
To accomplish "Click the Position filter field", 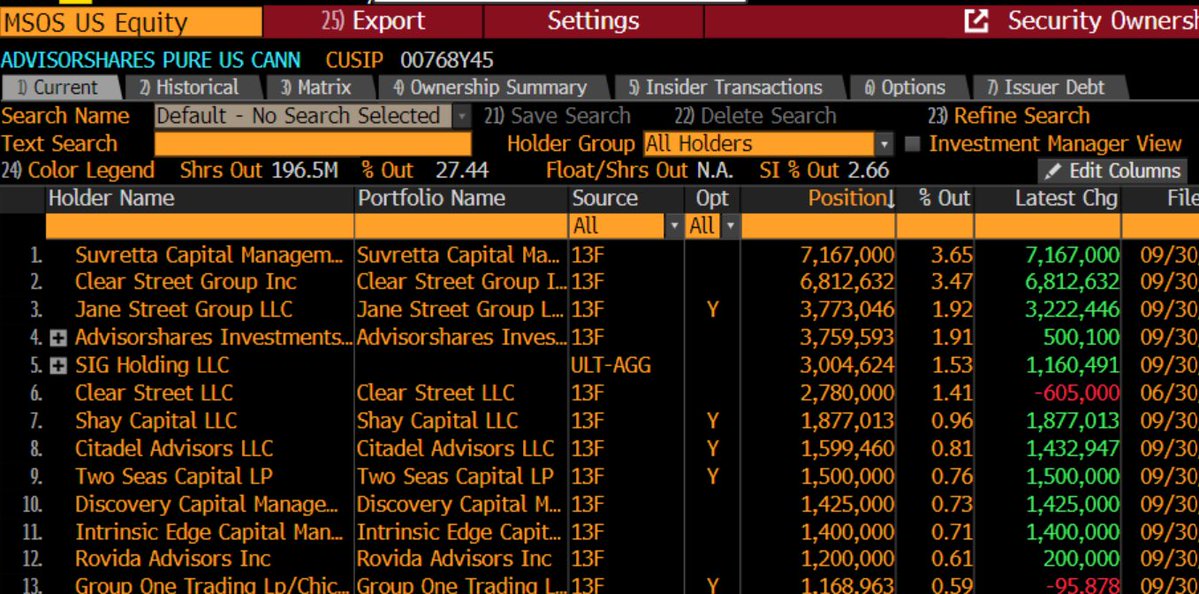I will click(818, 226).
